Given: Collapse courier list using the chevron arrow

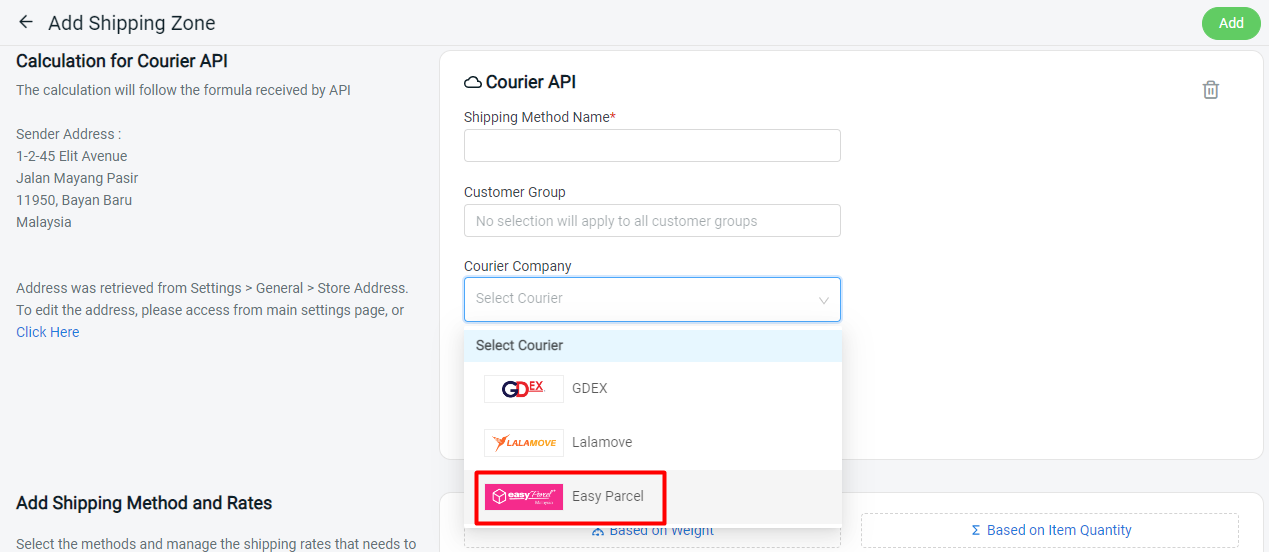Looking at the screenshot, I should coord(824,300).
